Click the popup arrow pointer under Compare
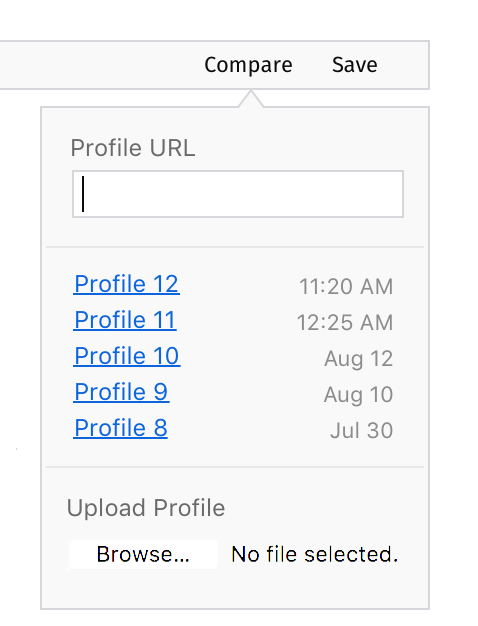Viewport: 478px width, 626px height. 251,99
